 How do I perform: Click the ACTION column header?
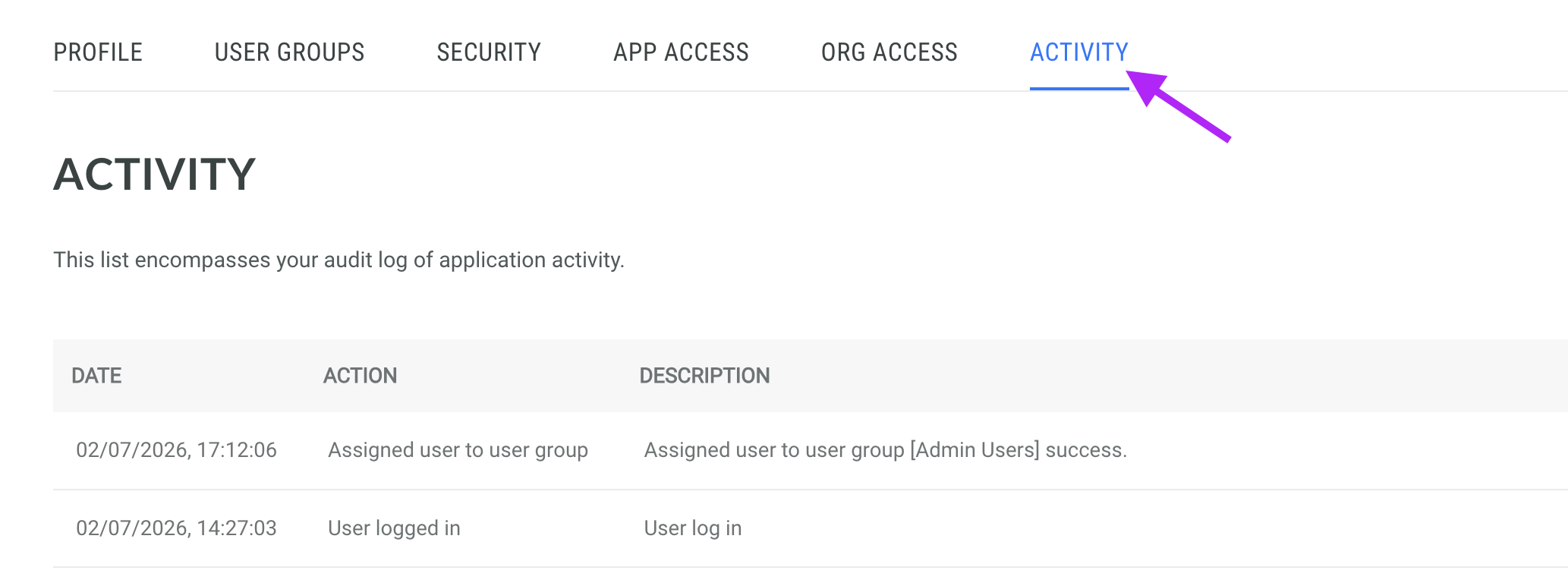tap(360, 376)
